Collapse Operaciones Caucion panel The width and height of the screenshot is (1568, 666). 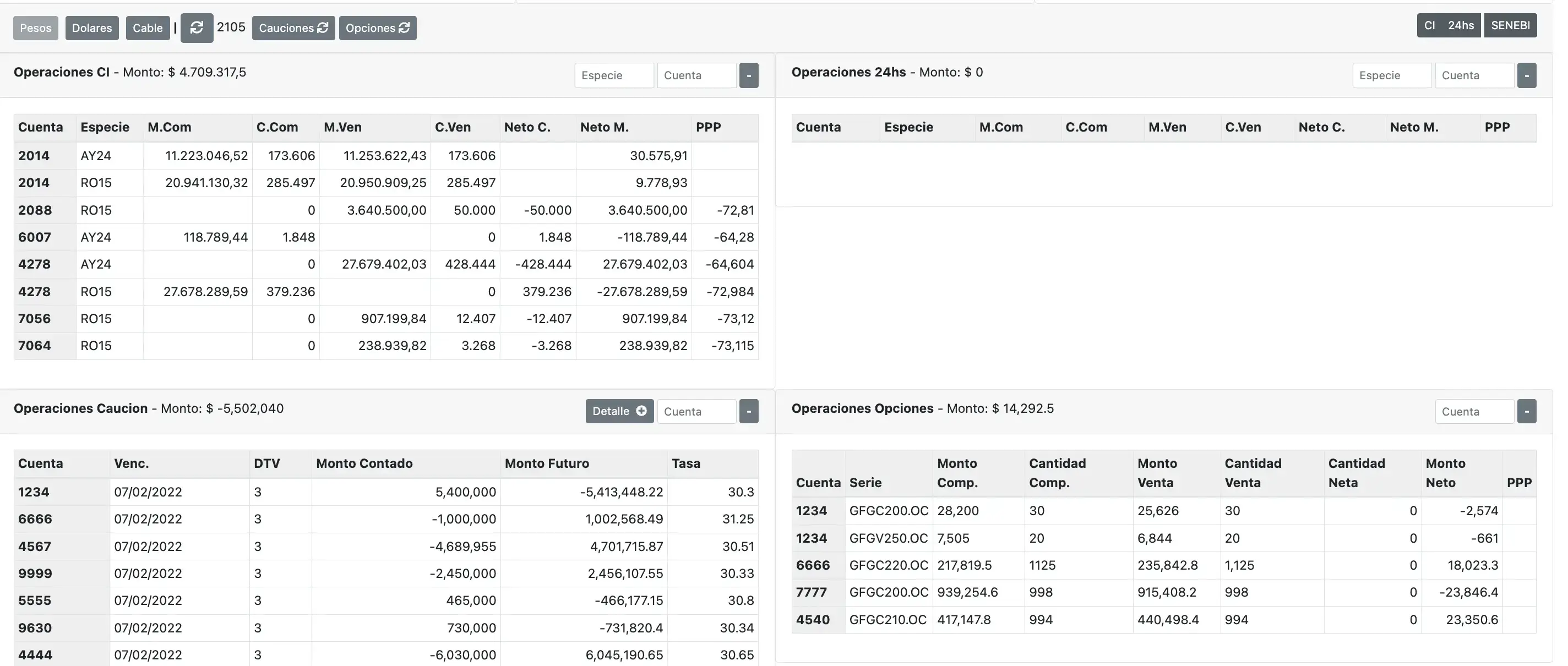[749, 412]
